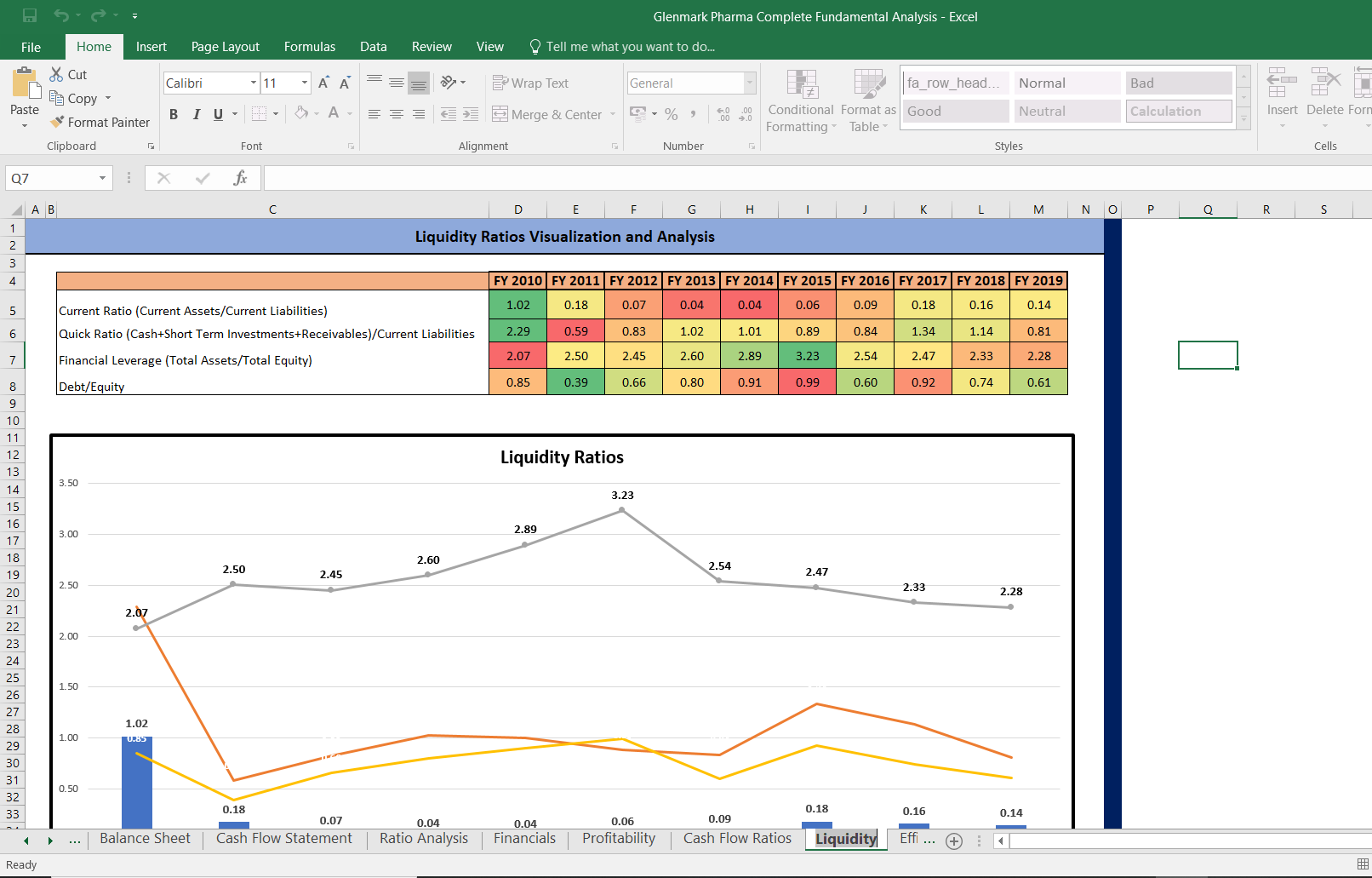1372x878 pixels.
Task: Toggle underline formatting
Action: click(218, 113)
